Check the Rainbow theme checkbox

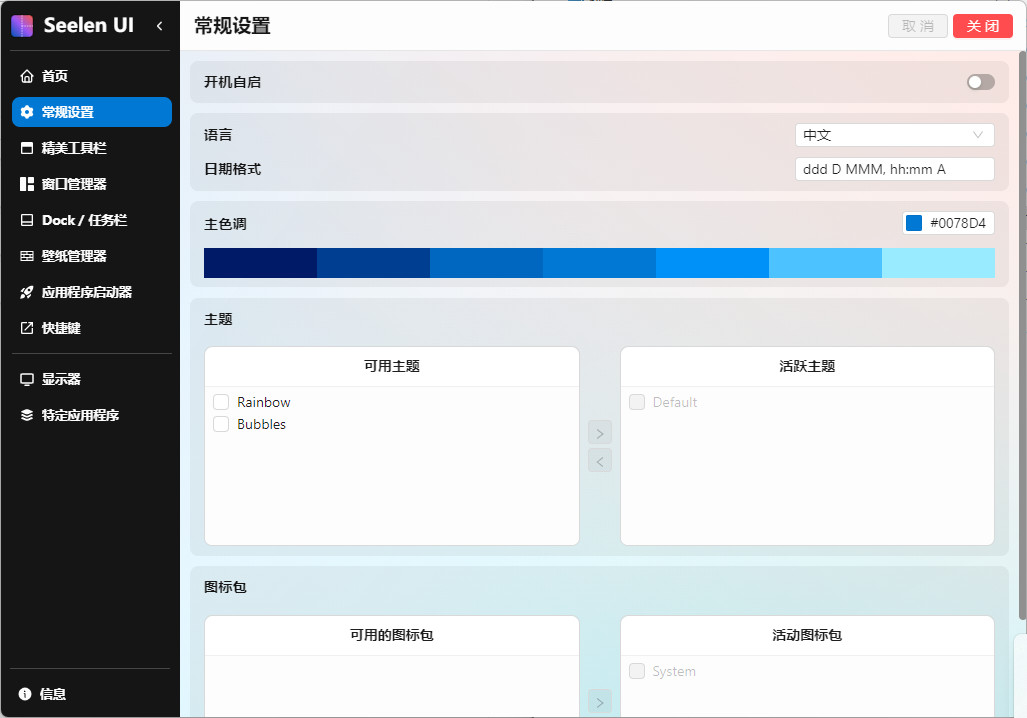[221, 402]
